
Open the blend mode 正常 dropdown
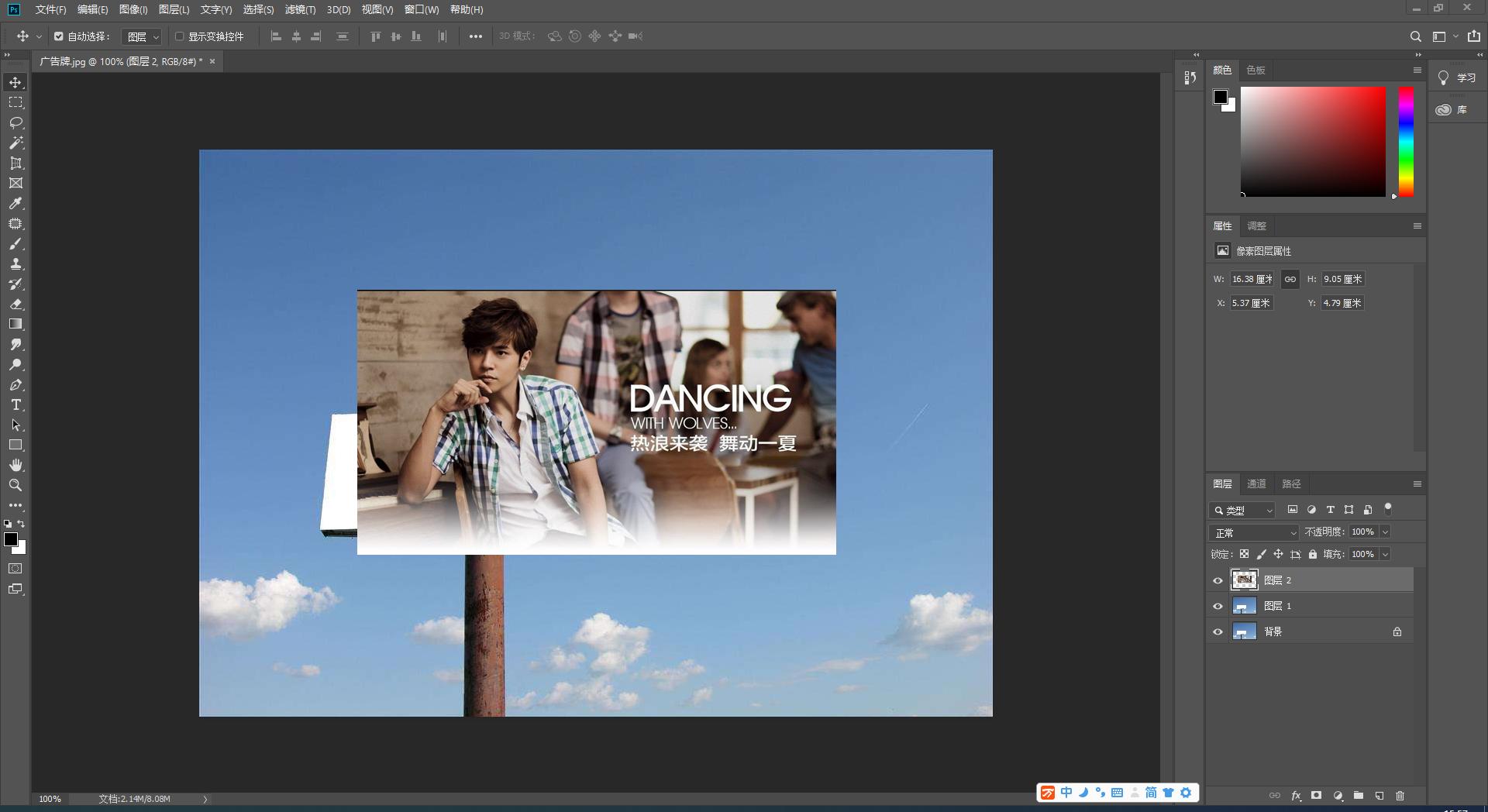point(1253,532)
